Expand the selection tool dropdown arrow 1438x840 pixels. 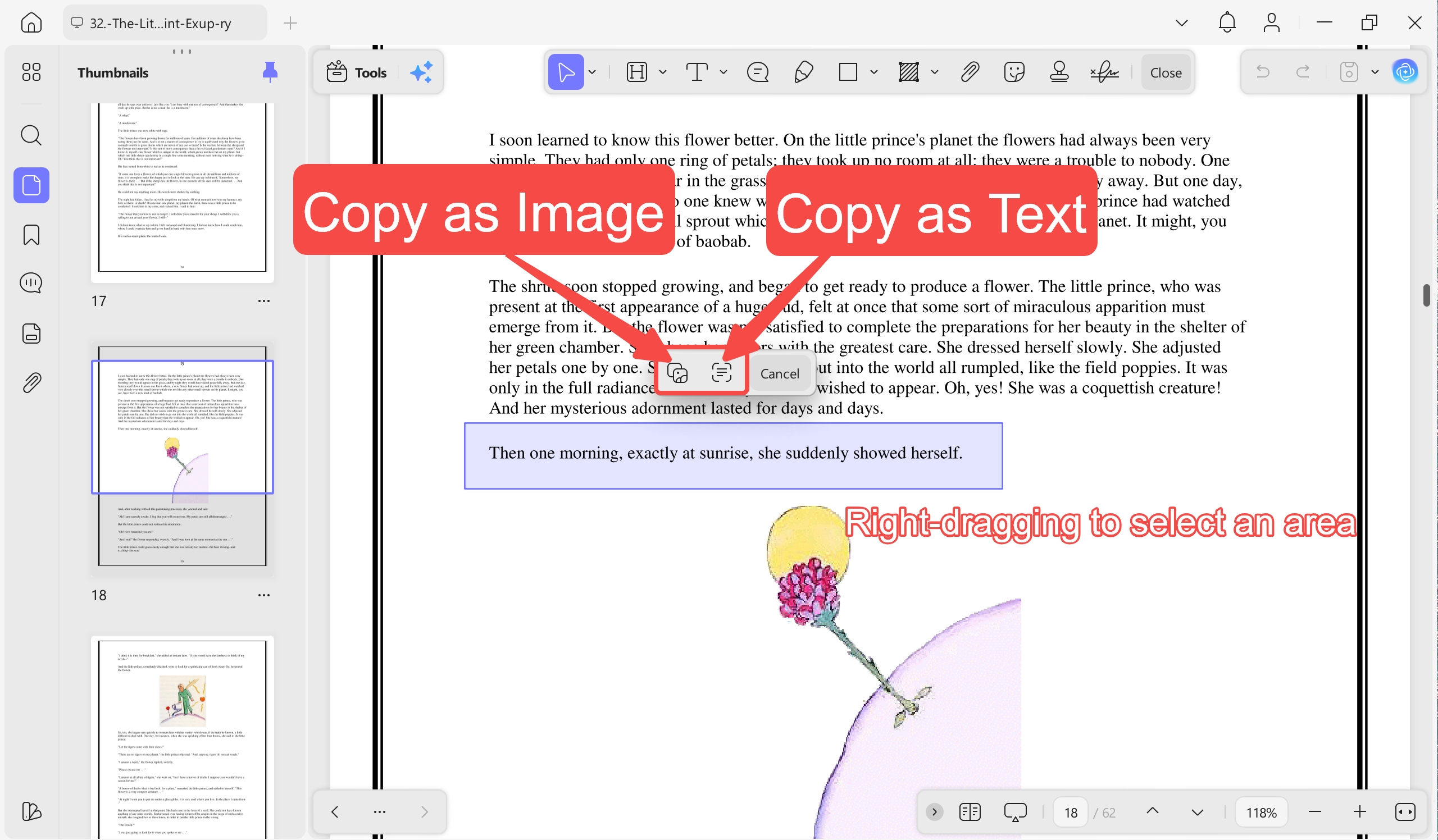click(592, 72)
